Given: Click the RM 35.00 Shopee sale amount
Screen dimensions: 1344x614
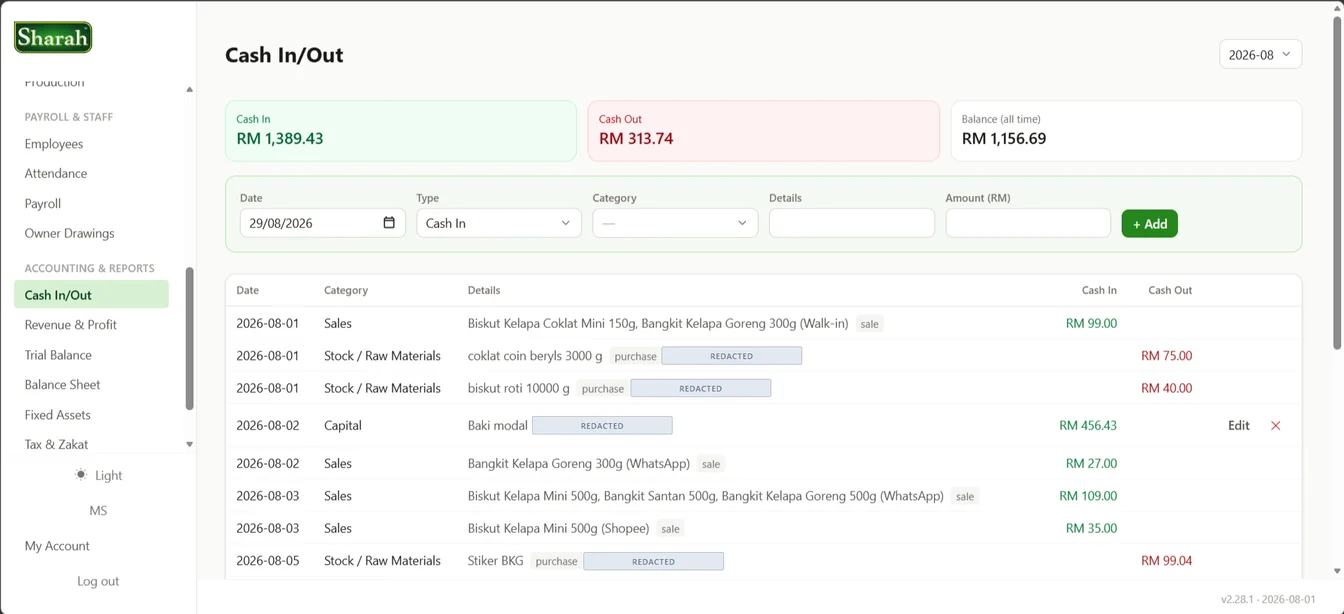Looking at the screenshot, I should coord(1091,529).
